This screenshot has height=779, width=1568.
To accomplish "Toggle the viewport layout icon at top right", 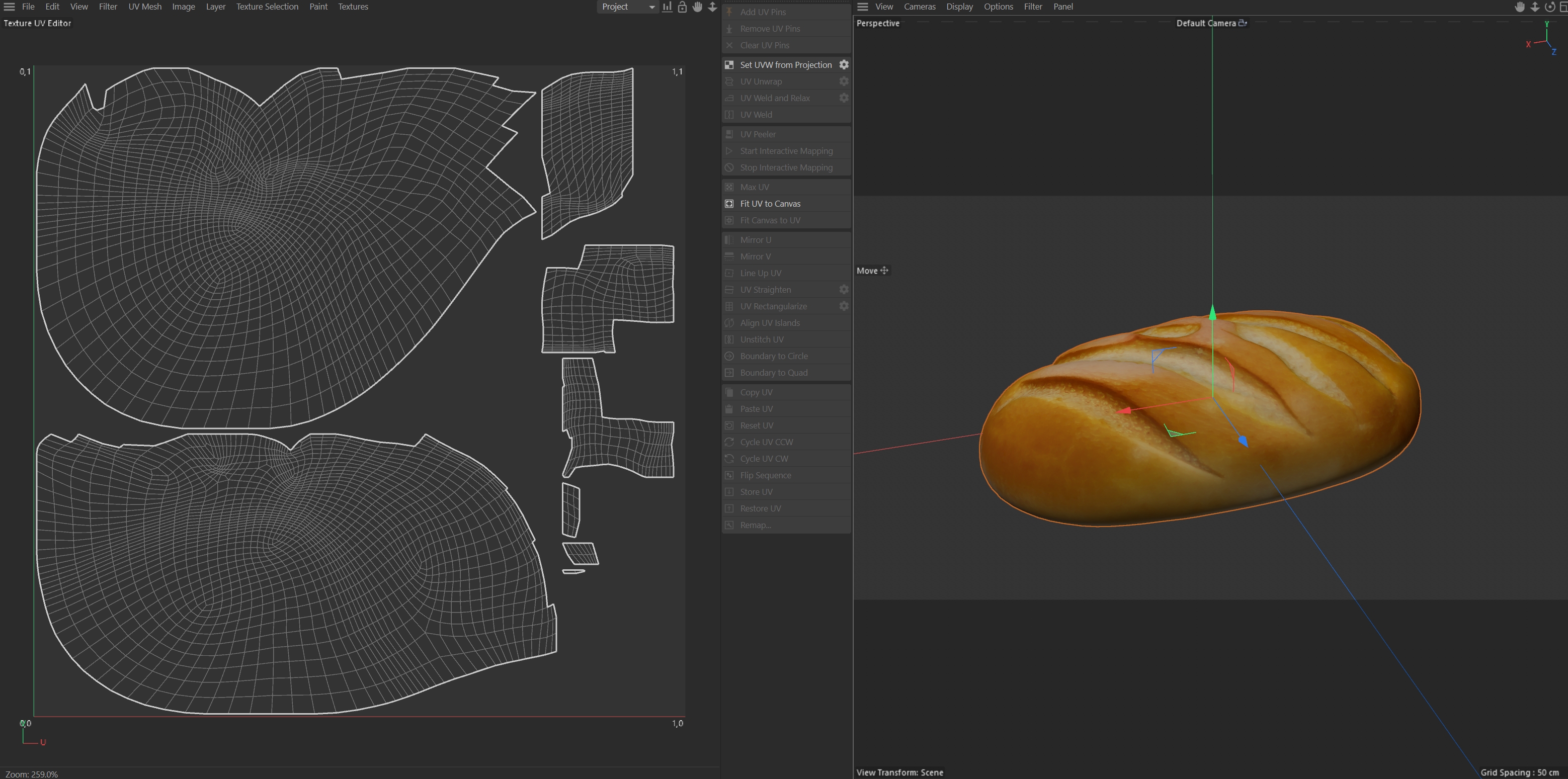I will pyautogui.click(x=1563, y=7).
